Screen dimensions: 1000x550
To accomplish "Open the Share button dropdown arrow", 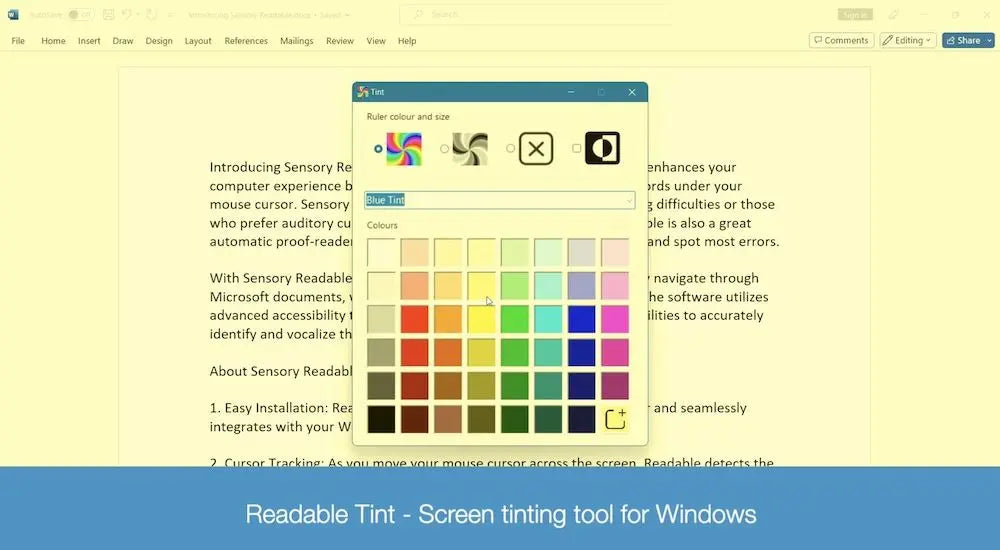I will click(x=989, y=40).
